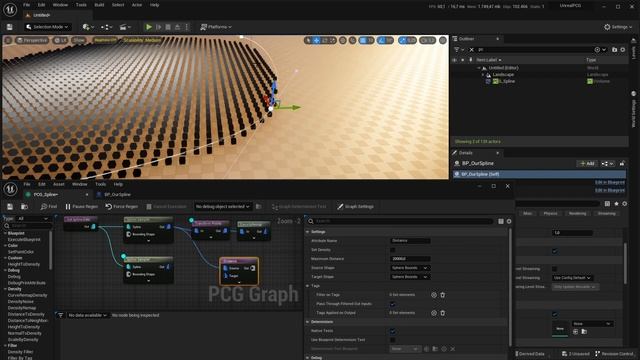Screen dimensions: 640x360
Task: Open property matrix grid icon in node details
Action: pyautogui.click(x=501, y=221)
